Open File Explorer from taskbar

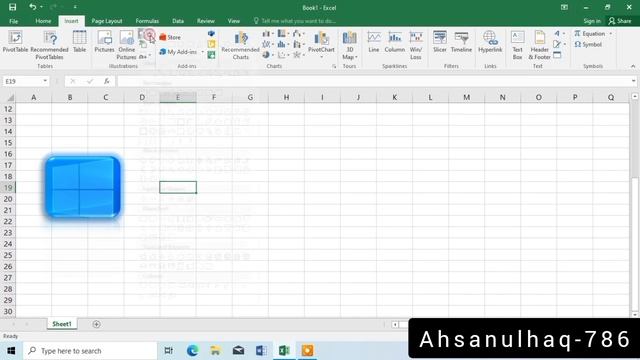click(x=215, y=351)
